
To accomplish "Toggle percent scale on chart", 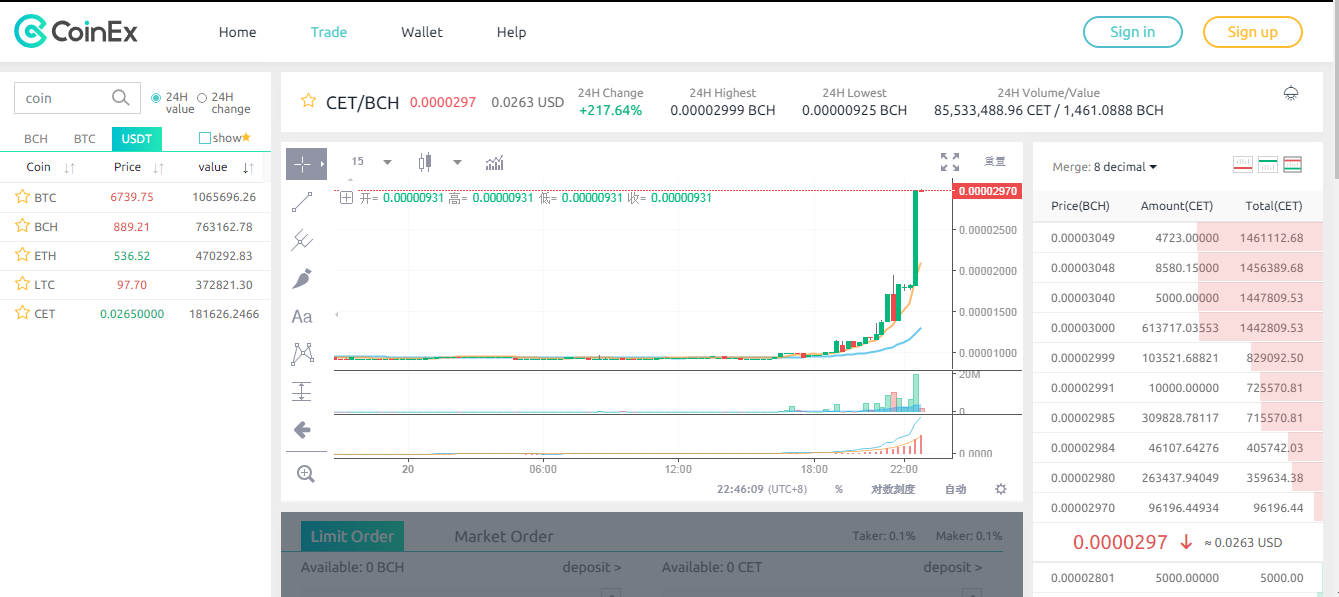I will [x=839, y=489].
